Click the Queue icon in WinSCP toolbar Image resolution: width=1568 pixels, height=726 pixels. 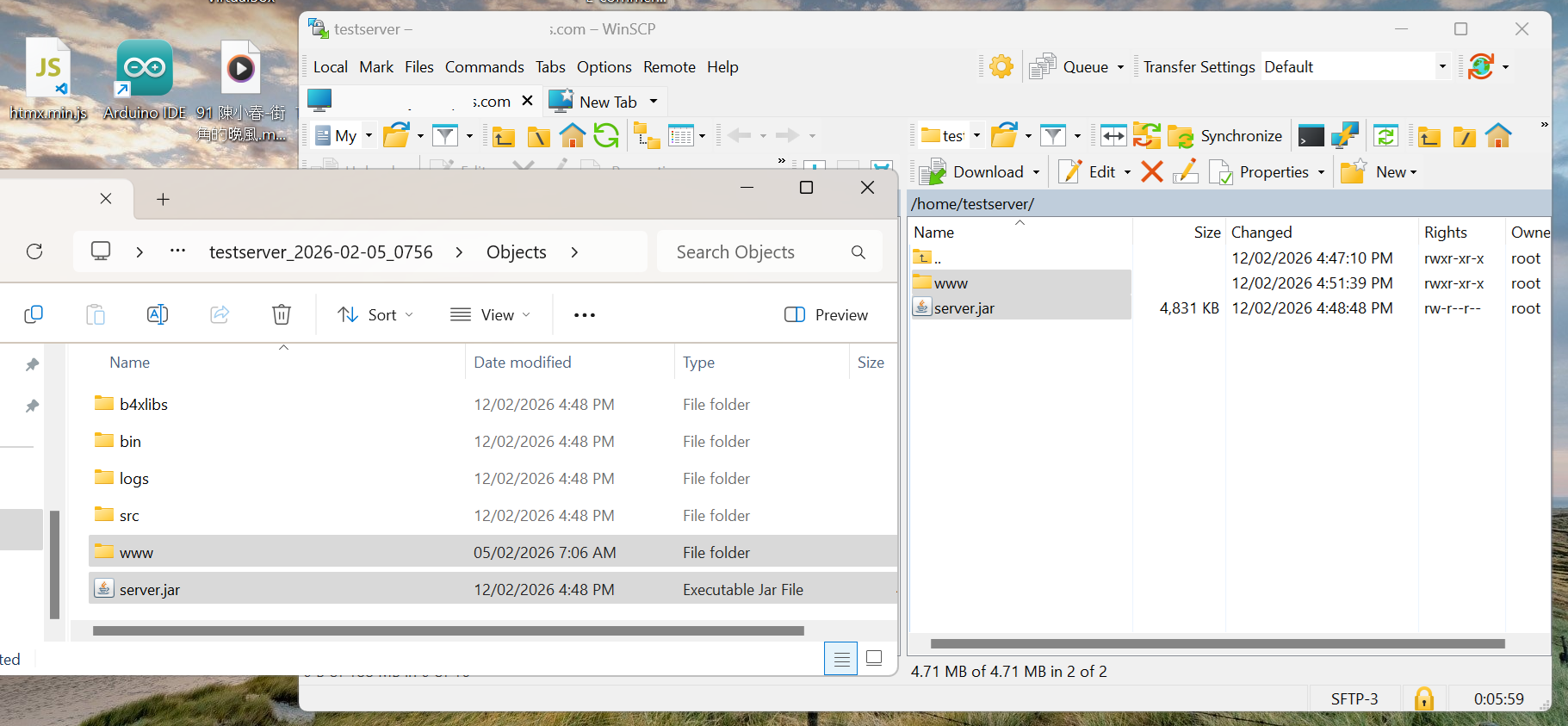point(1043,66)
